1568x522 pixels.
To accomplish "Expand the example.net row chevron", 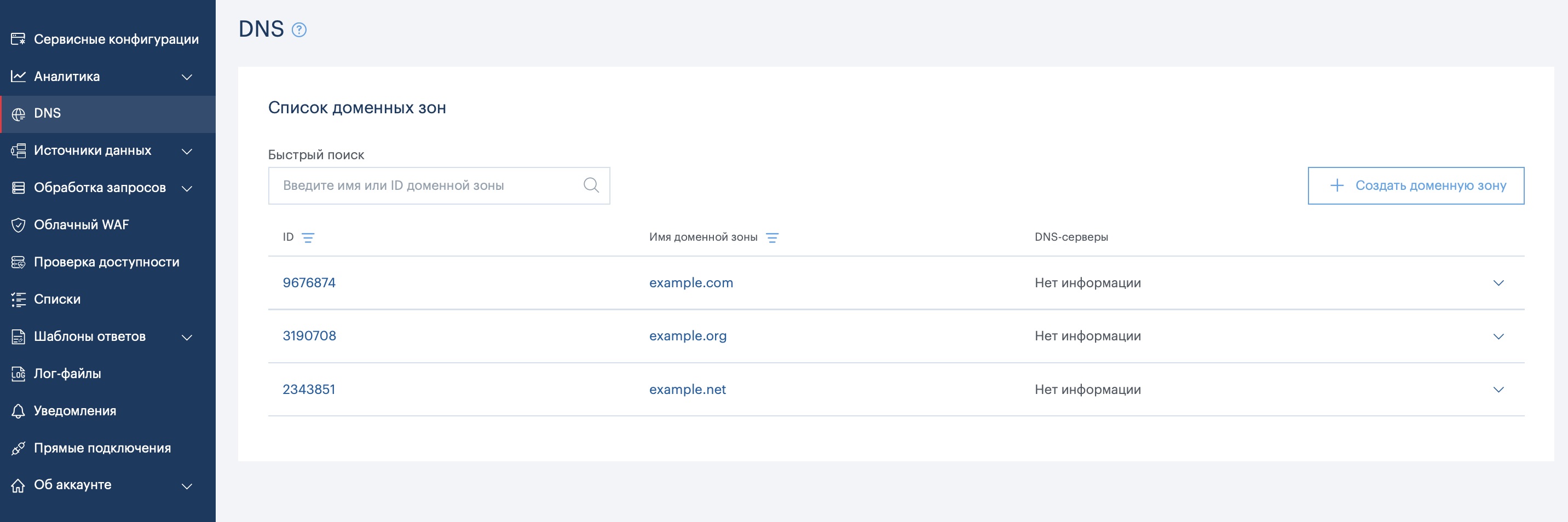I will point(1498,390).
